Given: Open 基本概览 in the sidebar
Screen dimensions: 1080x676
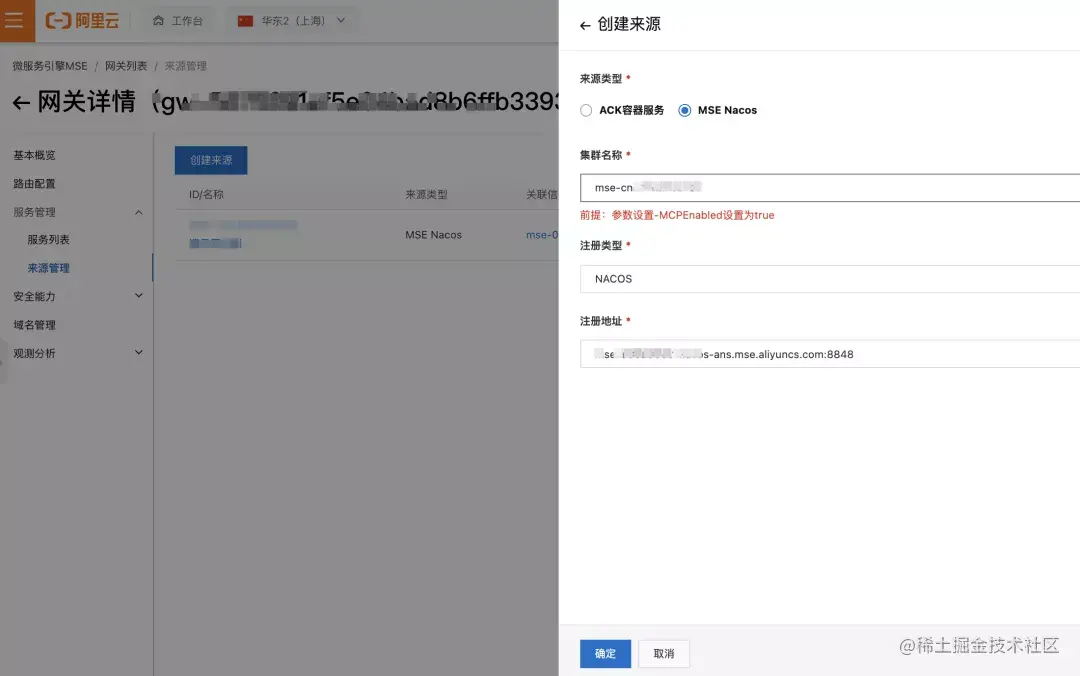Looking at the screenshot, I should point(34,155).
